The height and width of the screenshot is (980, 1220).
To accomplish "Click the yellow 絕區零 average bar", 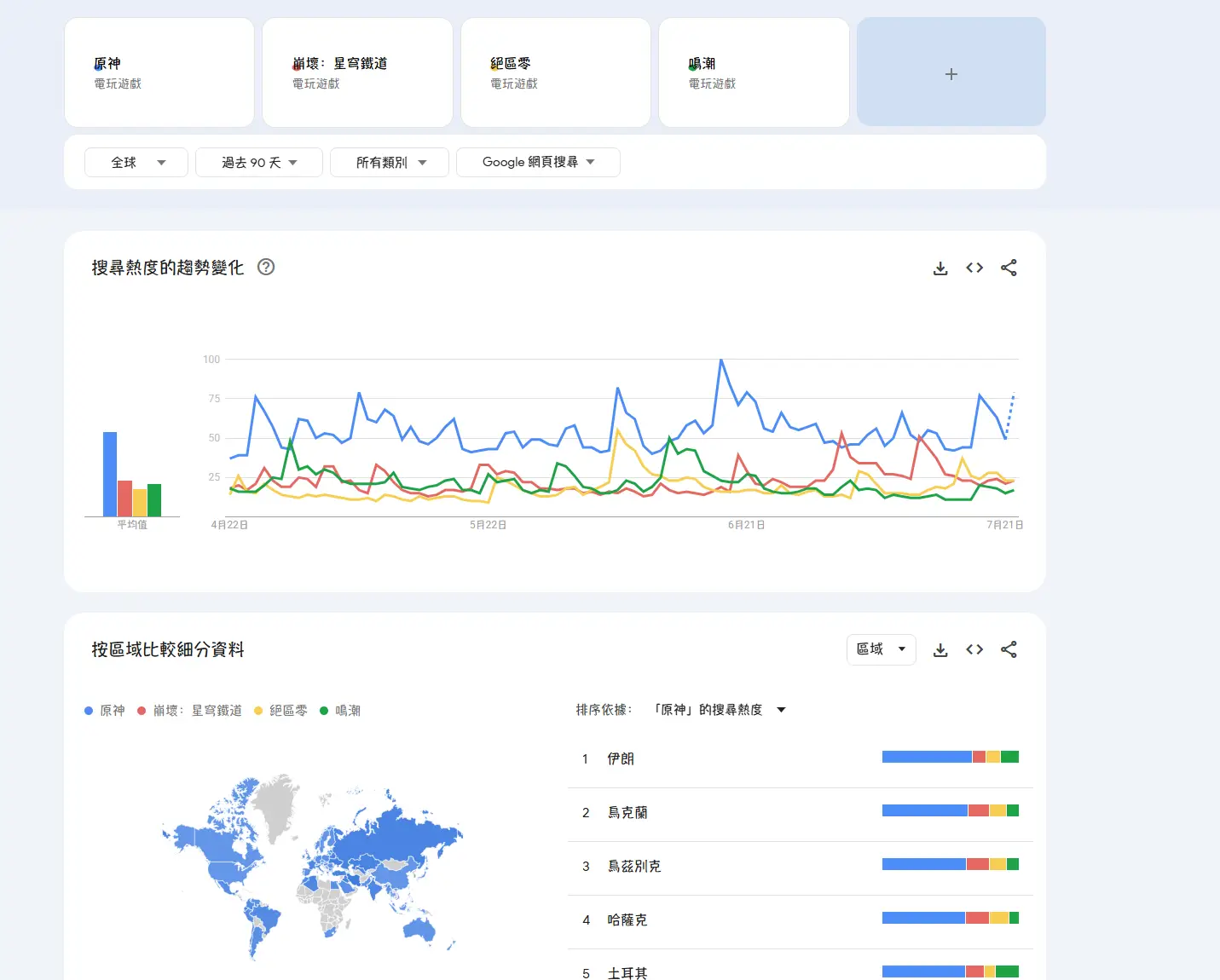I will coord(140,503).
